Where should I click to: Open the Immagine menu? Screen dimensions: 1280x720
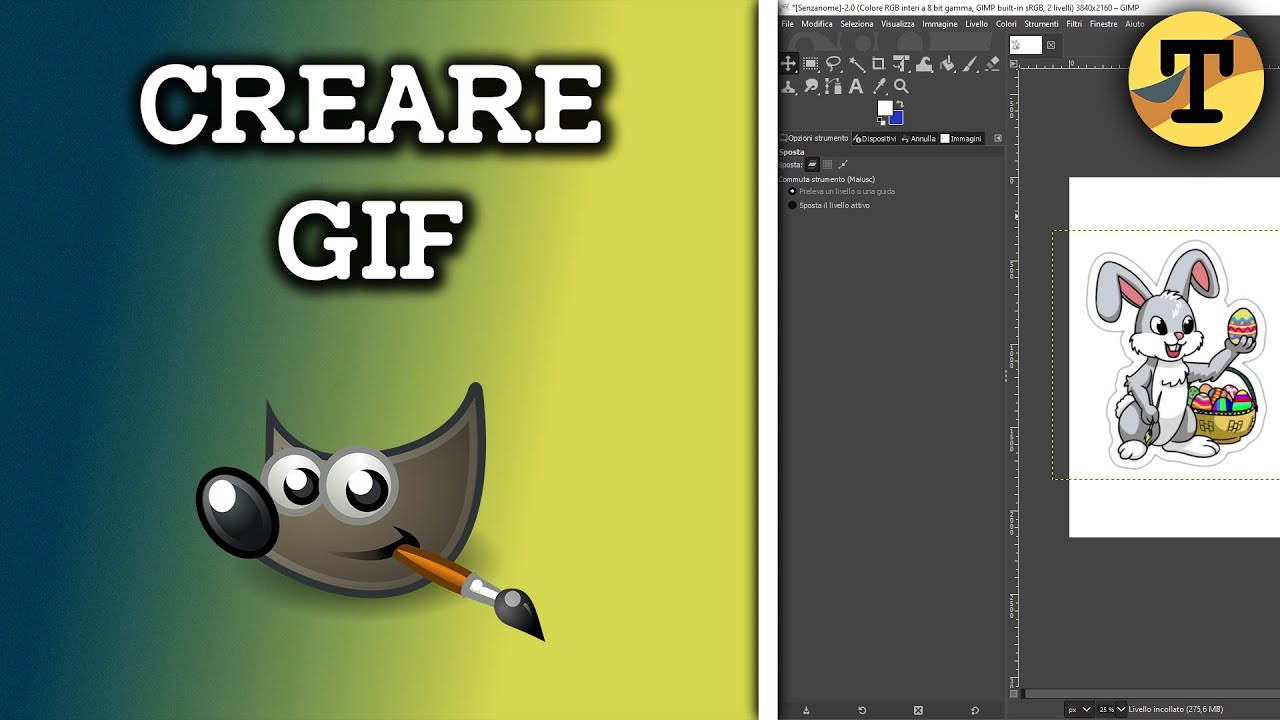(x=940, y=24)
